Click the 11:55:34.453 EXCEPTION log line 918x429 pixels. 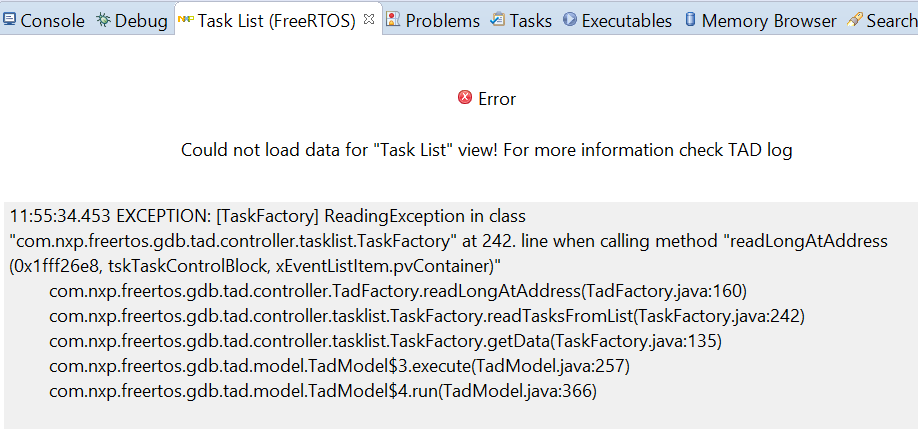click(267, 216)
